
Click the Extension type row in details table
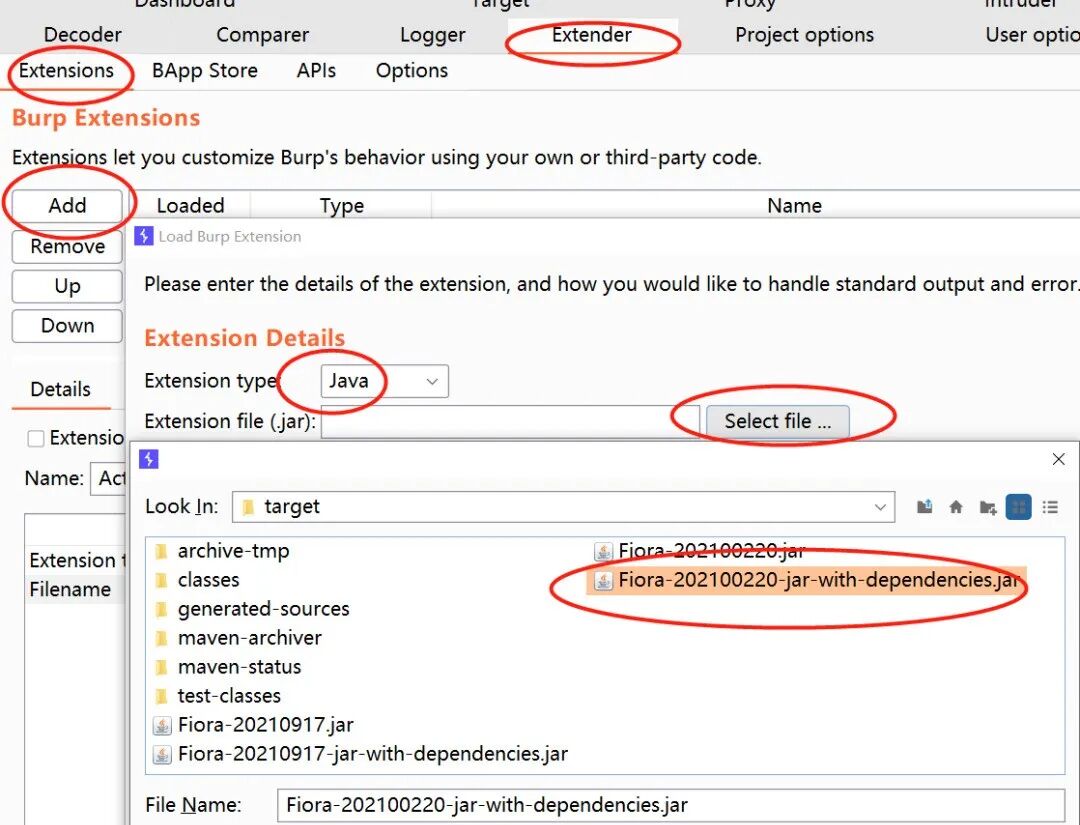click(x=74, y=560)
